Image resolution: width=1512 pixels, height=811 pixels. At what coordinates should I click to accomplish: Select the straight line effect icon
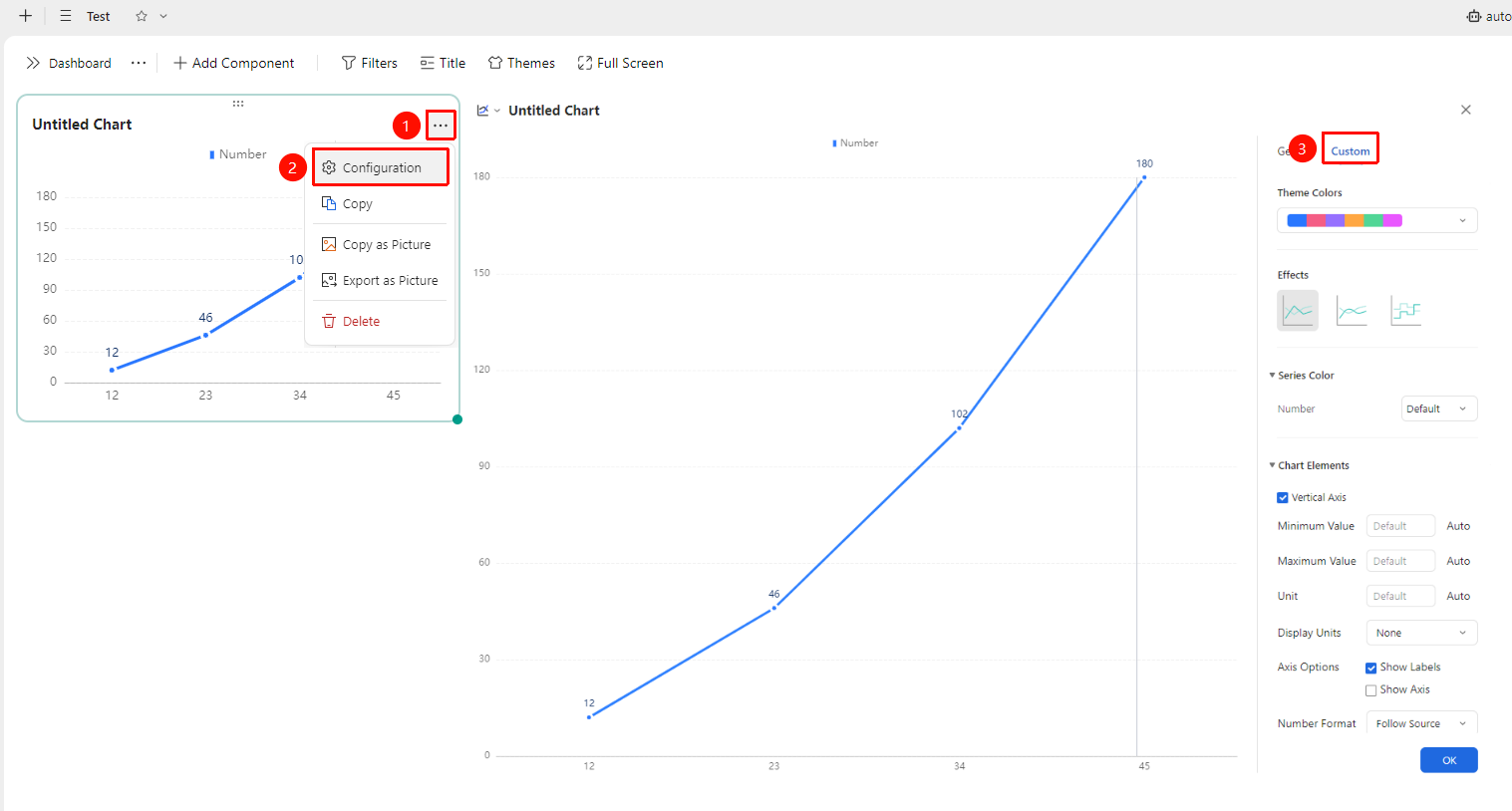(x=1298, y=311)
